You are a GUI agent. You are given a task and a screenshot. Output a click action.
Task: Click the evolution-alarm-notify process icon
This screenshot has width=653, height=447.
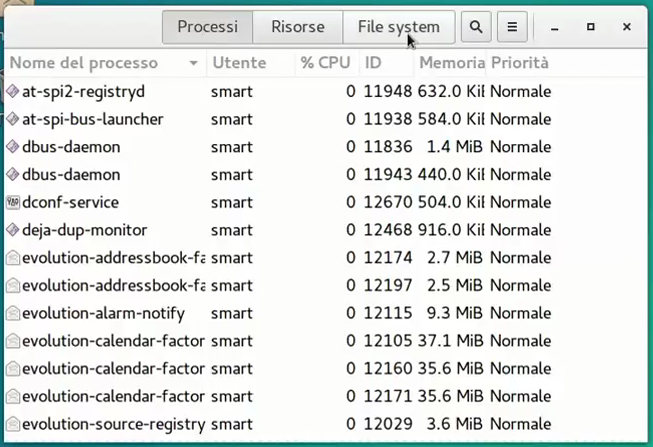12,313
